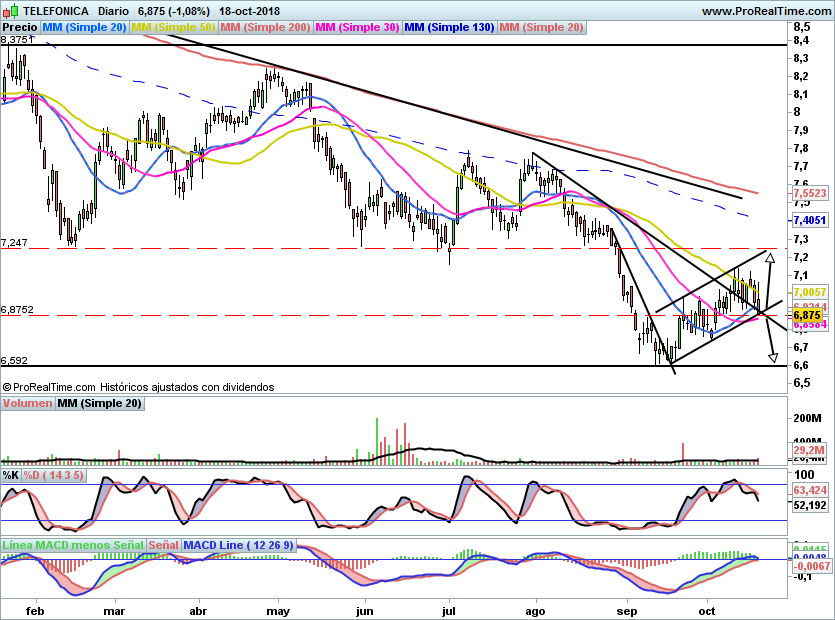The height and width of the screenshot is (620, 835).
Task: Select the yellow MM (Simple 50) label
Action: 173,28
